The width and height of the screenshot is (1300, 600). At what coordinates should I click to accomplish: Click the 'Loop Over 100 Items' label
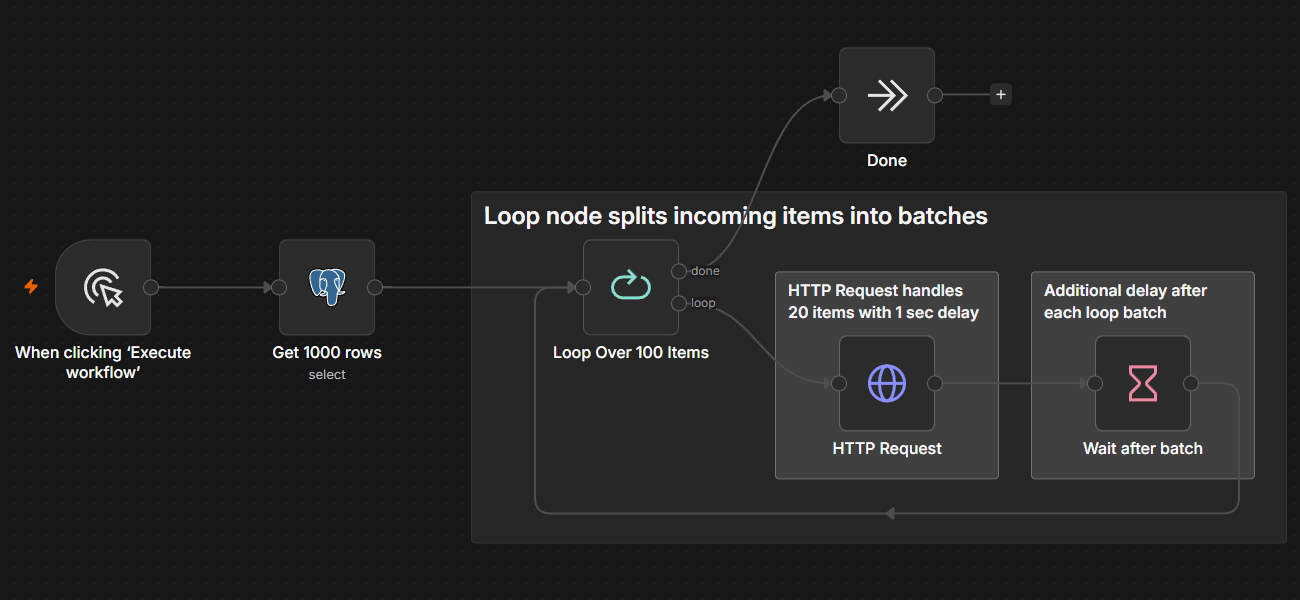(x=631, y=352)
